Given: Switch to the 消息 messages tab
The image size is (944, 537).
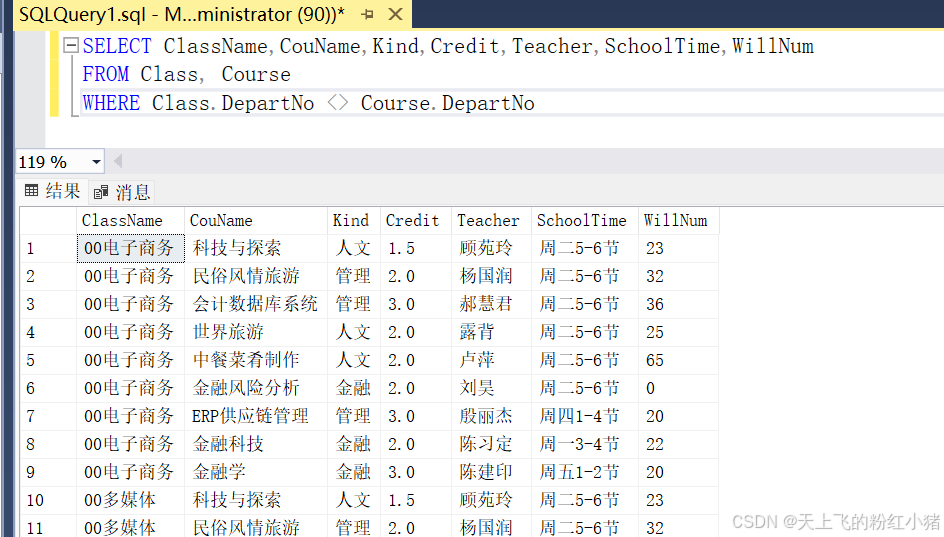Looking at the screenshot, I should (122, 193).
